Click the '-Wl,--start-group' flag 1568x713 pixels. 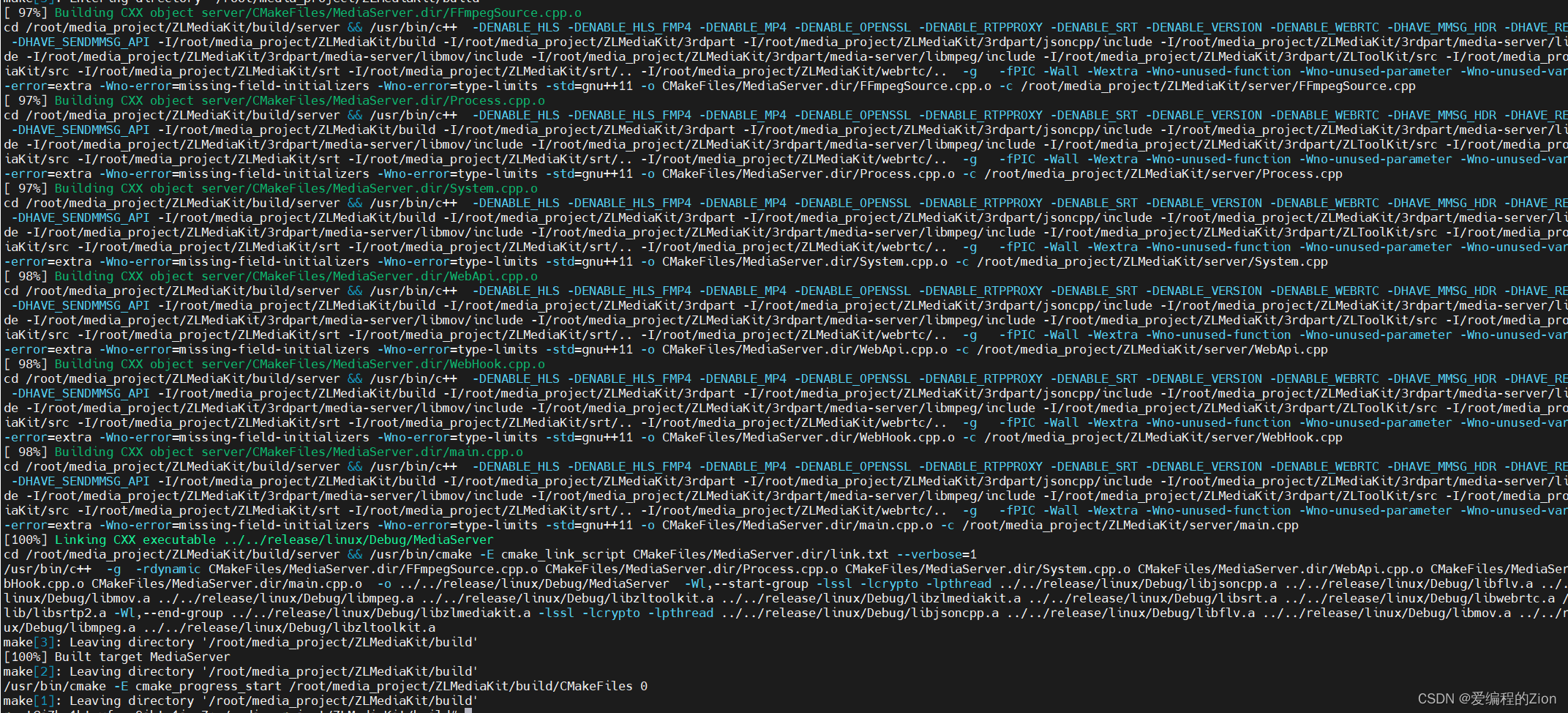pyautogui.click(x=746, y=583)
